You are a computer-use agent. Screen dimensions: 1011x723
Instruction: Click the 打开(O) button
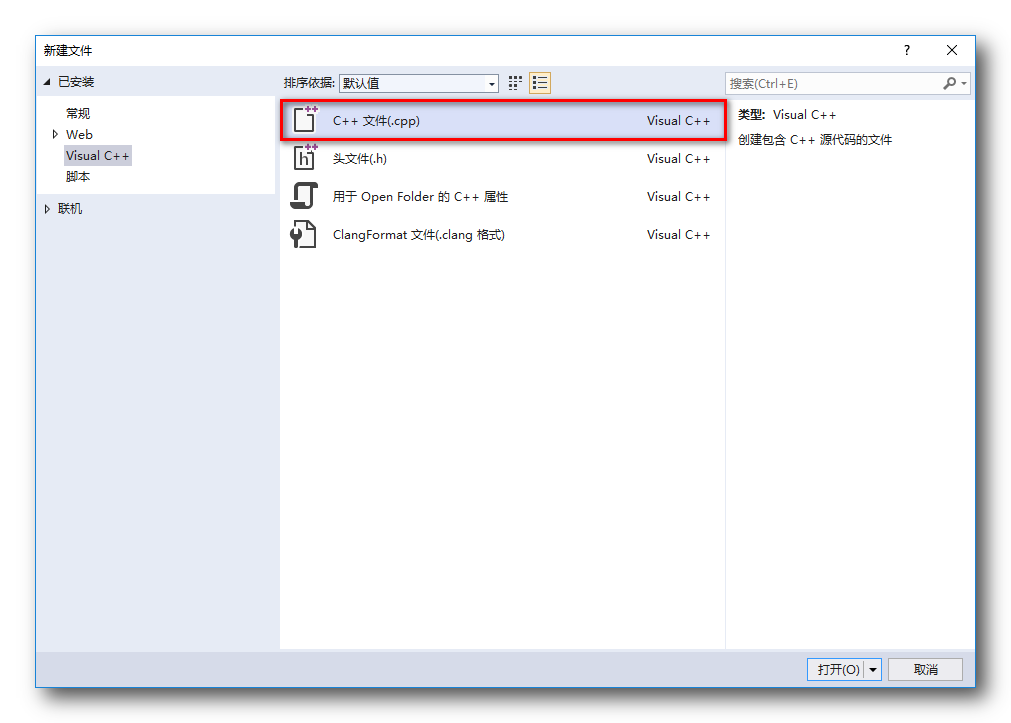[x=836, y=669]
